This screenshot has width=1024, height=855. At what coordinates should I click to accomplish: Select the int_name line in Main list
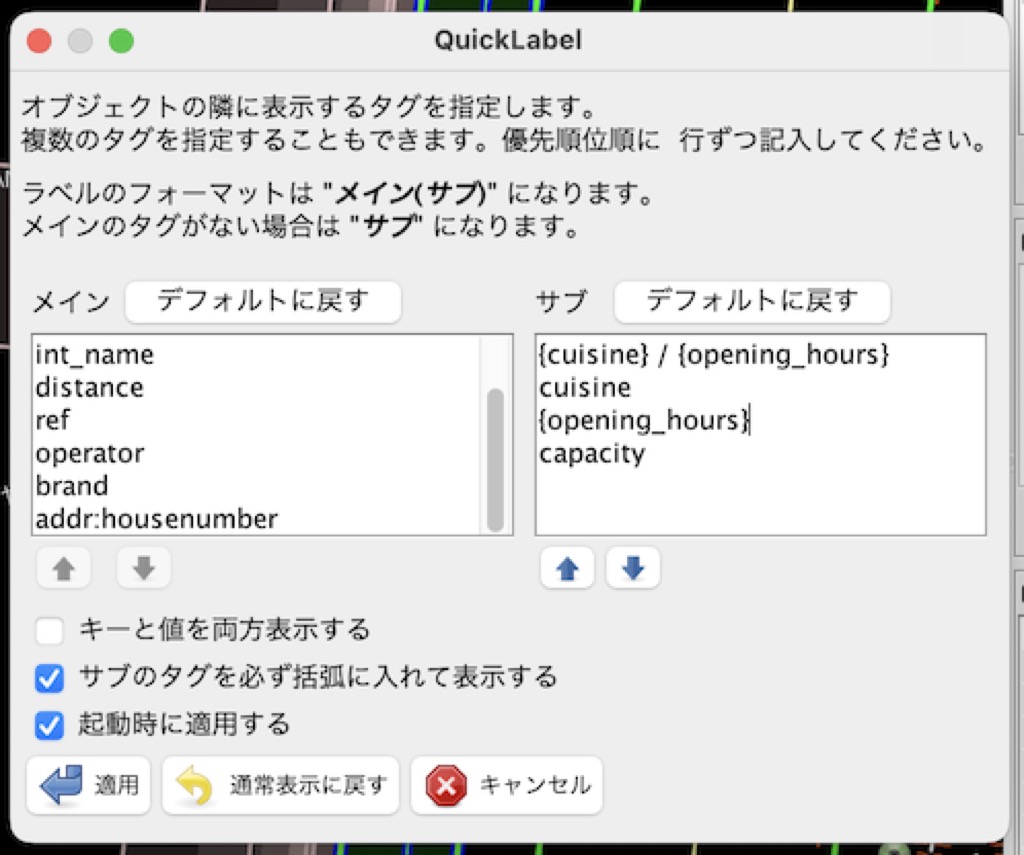[95, 355]
